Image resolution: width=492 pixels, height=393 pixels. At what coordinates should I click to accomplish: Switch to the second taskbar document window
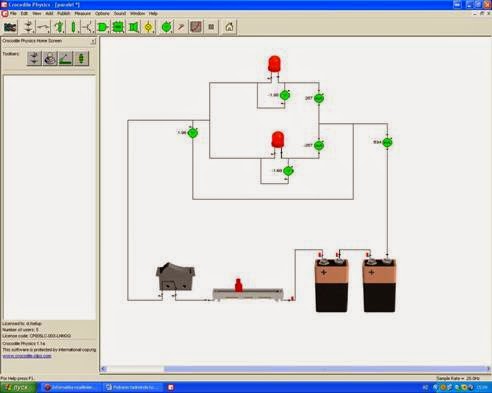click(132, 388)
